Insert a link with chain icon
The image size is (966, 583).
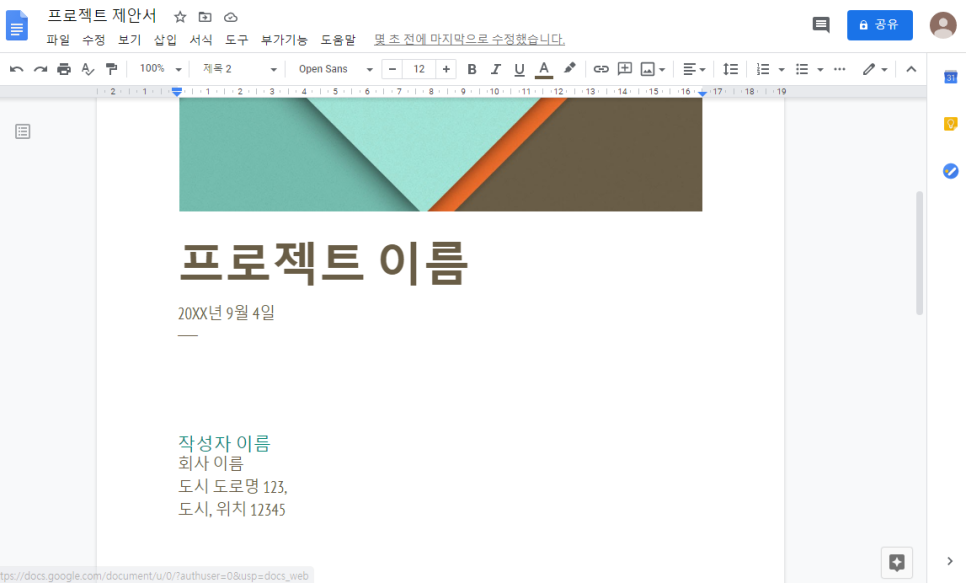(601, 69)
